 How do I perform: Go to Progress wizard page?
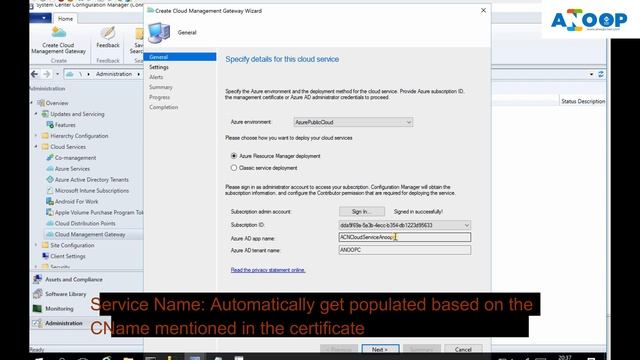[159, 97]
